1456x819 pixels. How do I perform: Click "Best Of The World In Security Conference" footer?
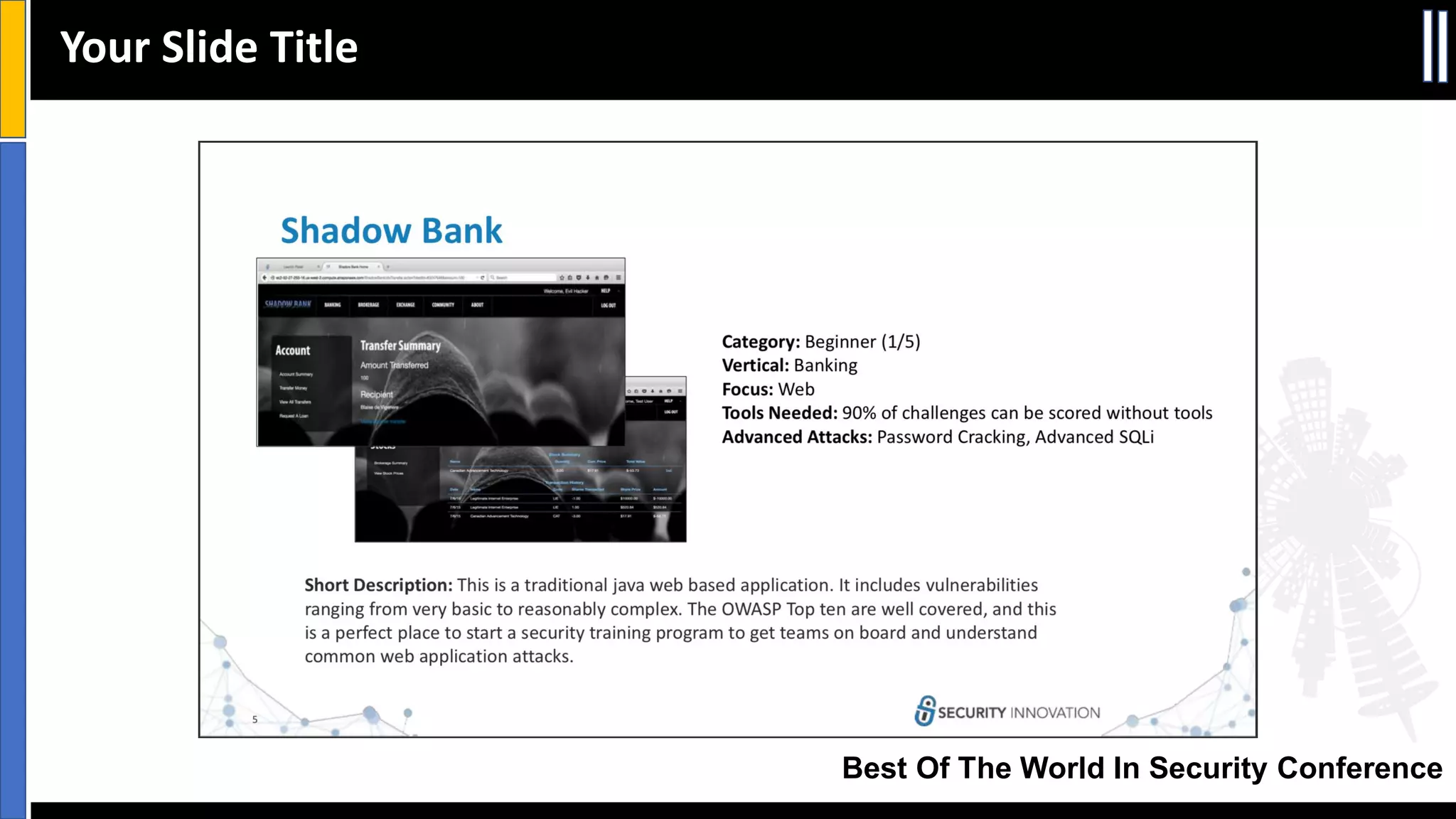[1142, 768]
